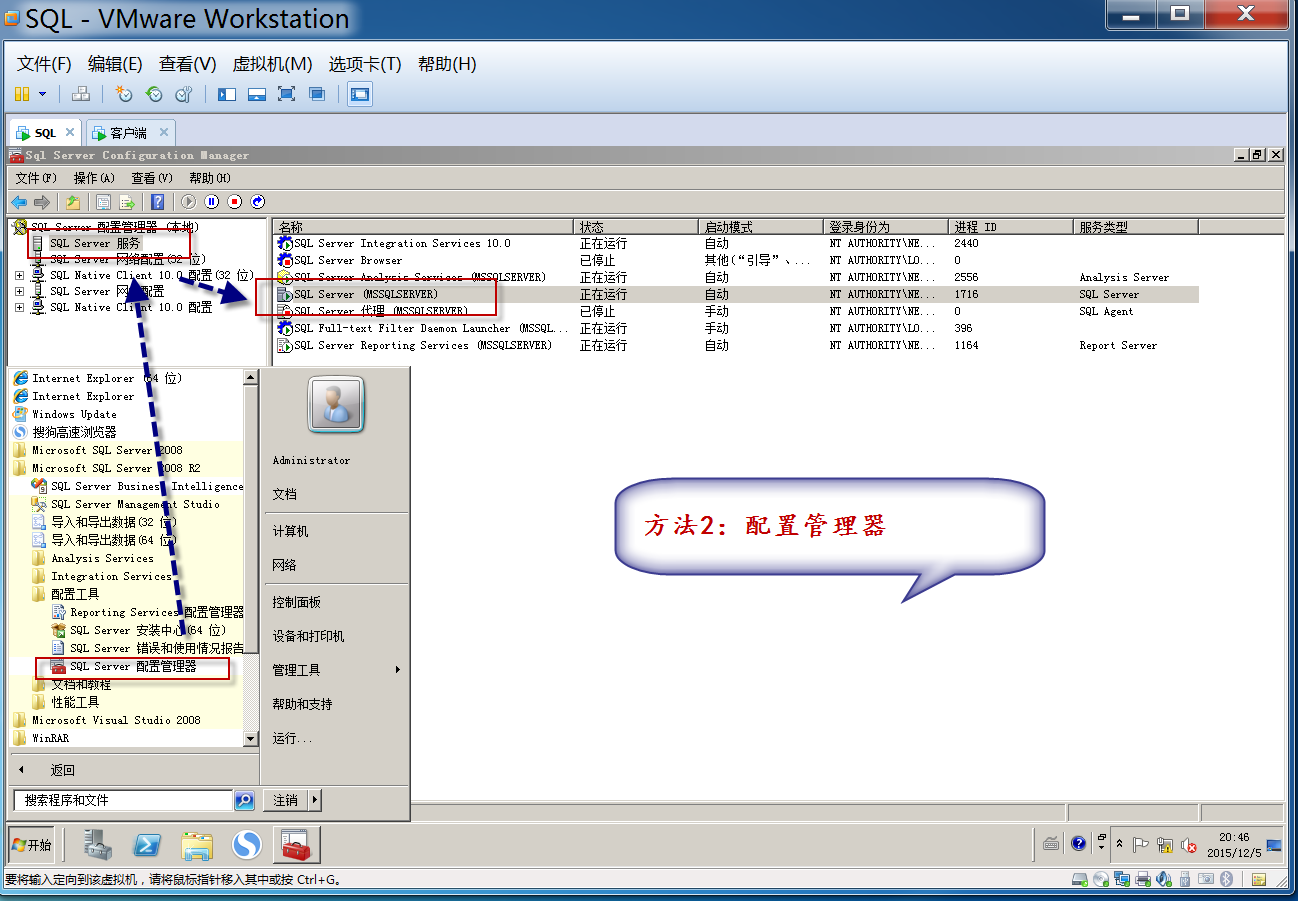Screen dimensions: 1298x901
Task: Expand SQL Native Client 10.0 配置(32 位) node
Action: [x=20, y=275]
